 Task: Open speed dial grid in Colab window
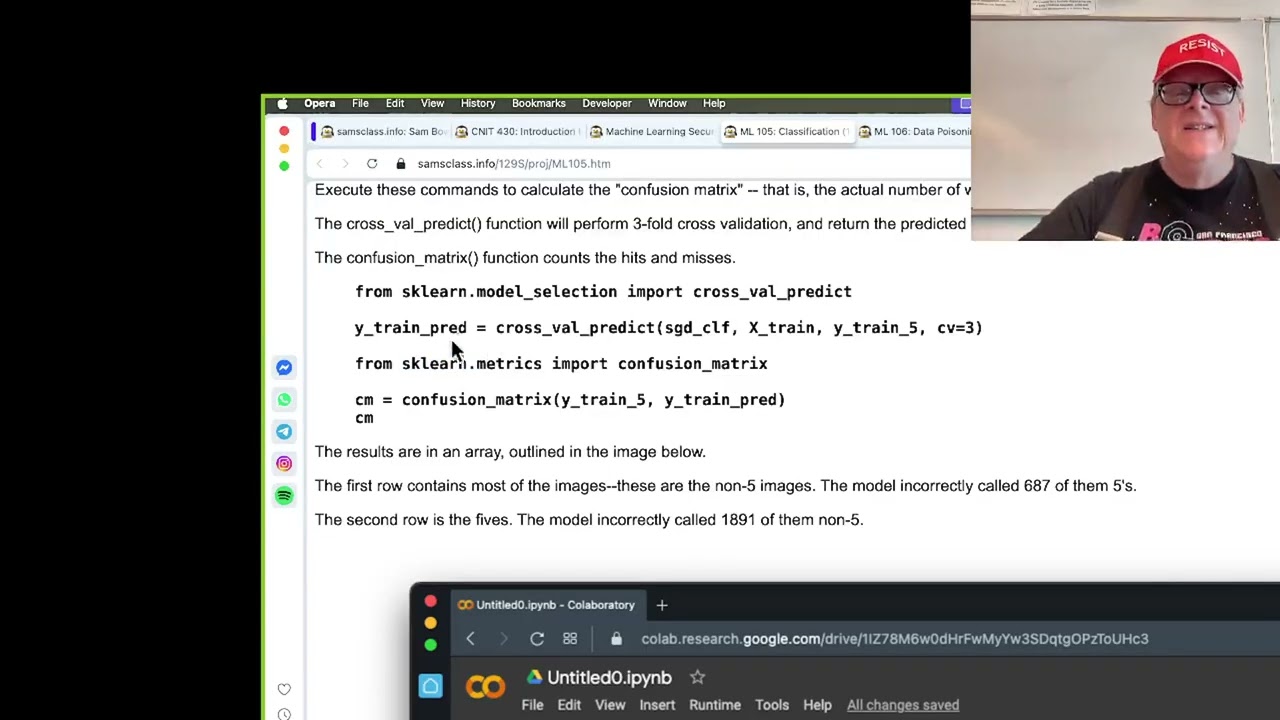tap(570, 639)
